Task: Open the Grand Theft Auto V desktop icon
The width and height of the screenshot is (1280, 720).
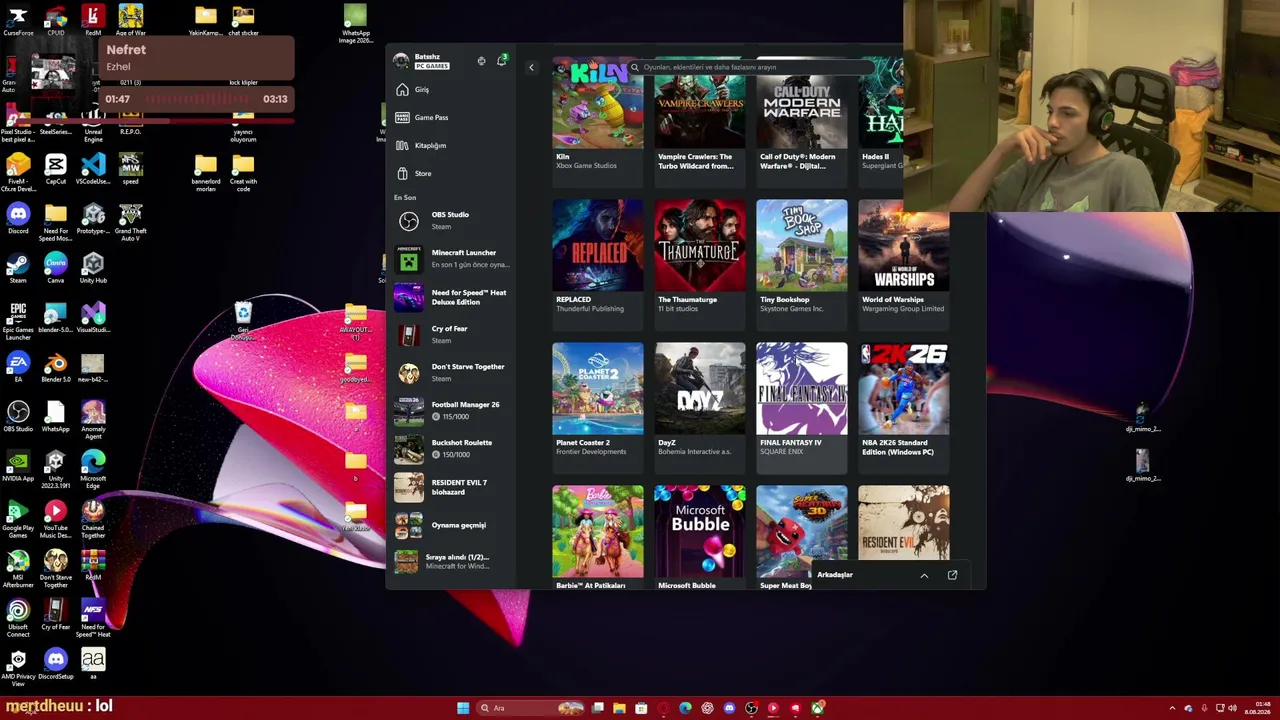Action: (x=130, y=222)
